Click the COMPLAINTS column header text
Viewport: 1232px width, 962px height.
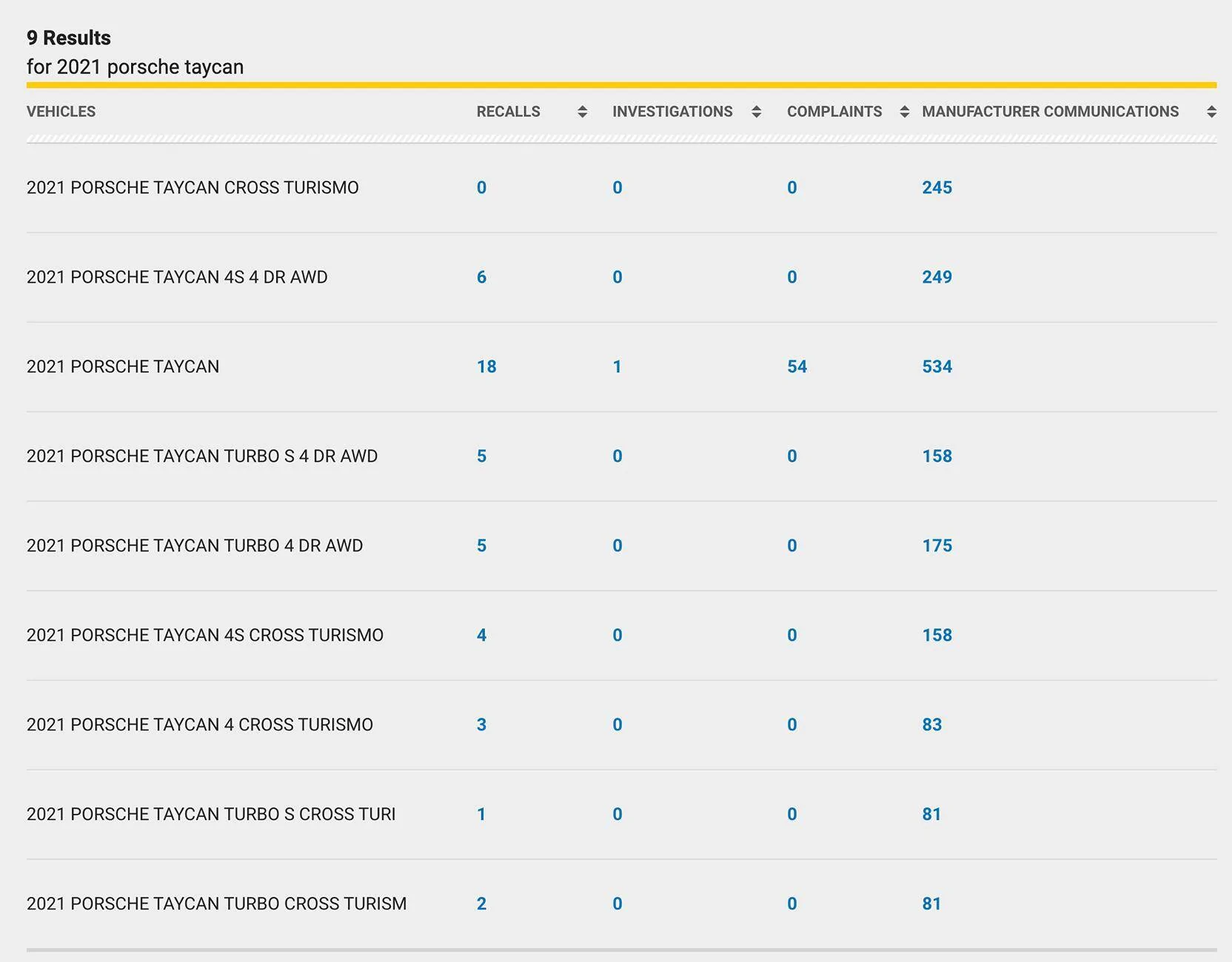[834, 112]
